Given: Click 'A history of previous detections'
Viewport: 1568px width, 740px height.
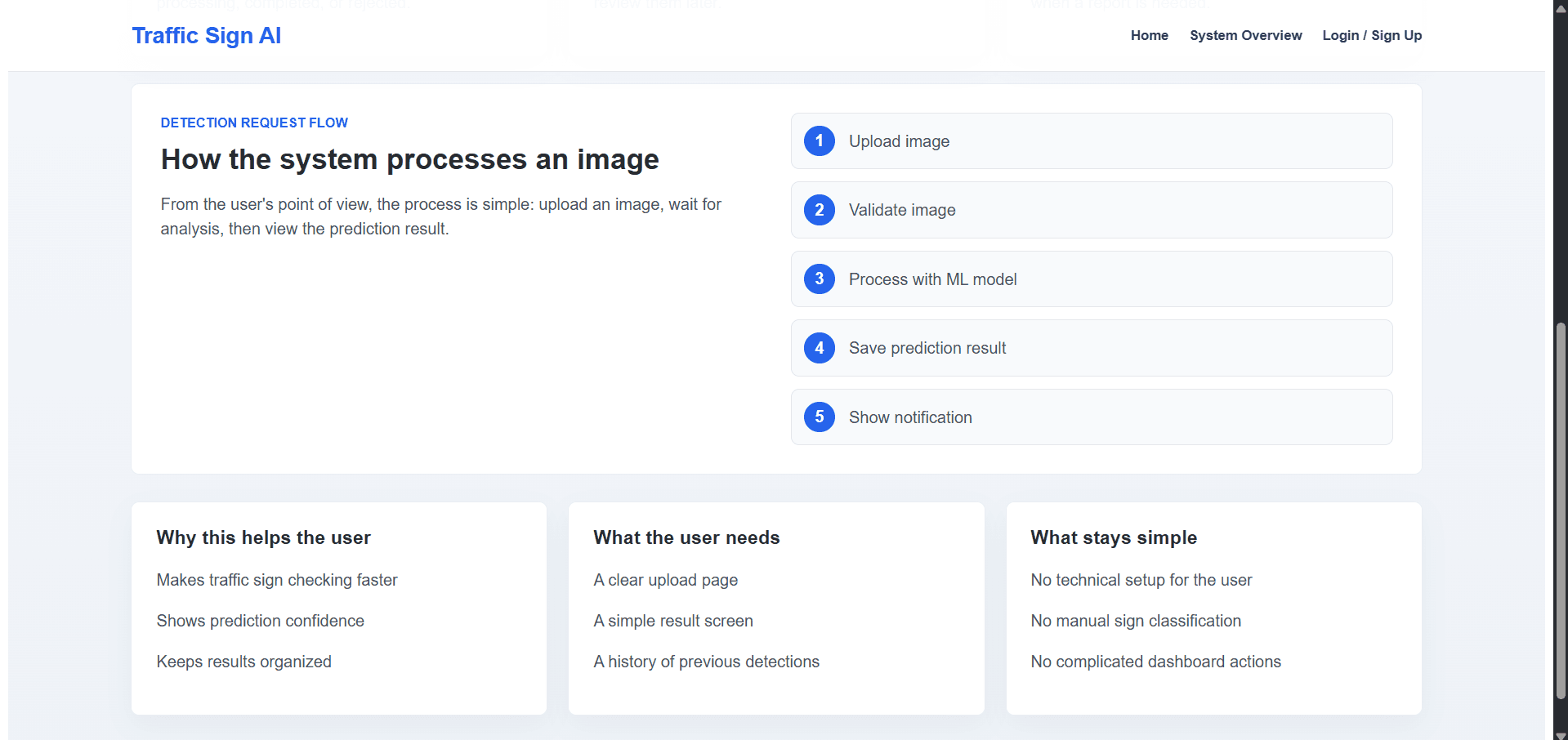Looking at the screenshot, I should point(707,662).
